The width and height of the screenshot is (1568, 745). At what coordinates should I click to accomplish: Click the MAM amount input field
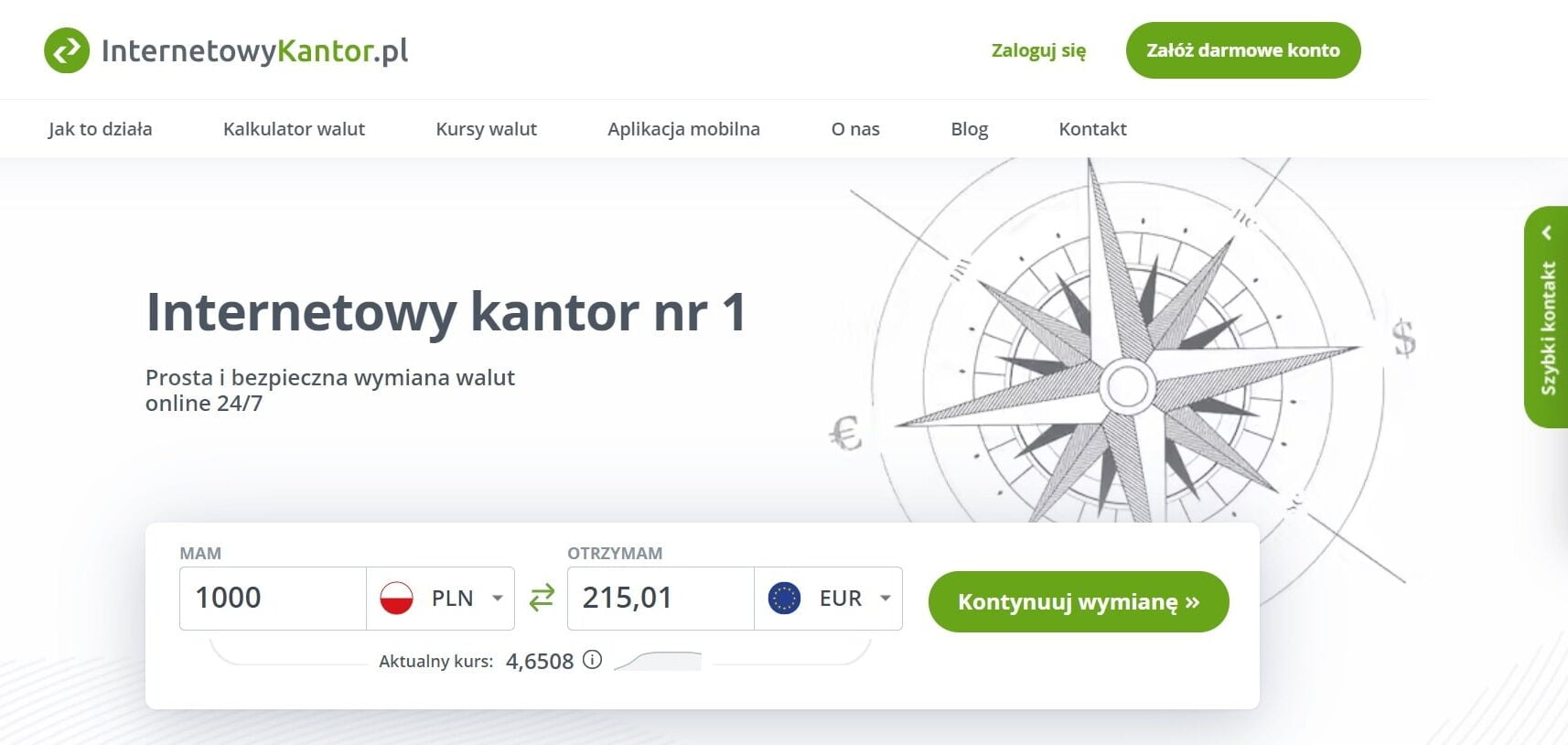tap(273, 599)
